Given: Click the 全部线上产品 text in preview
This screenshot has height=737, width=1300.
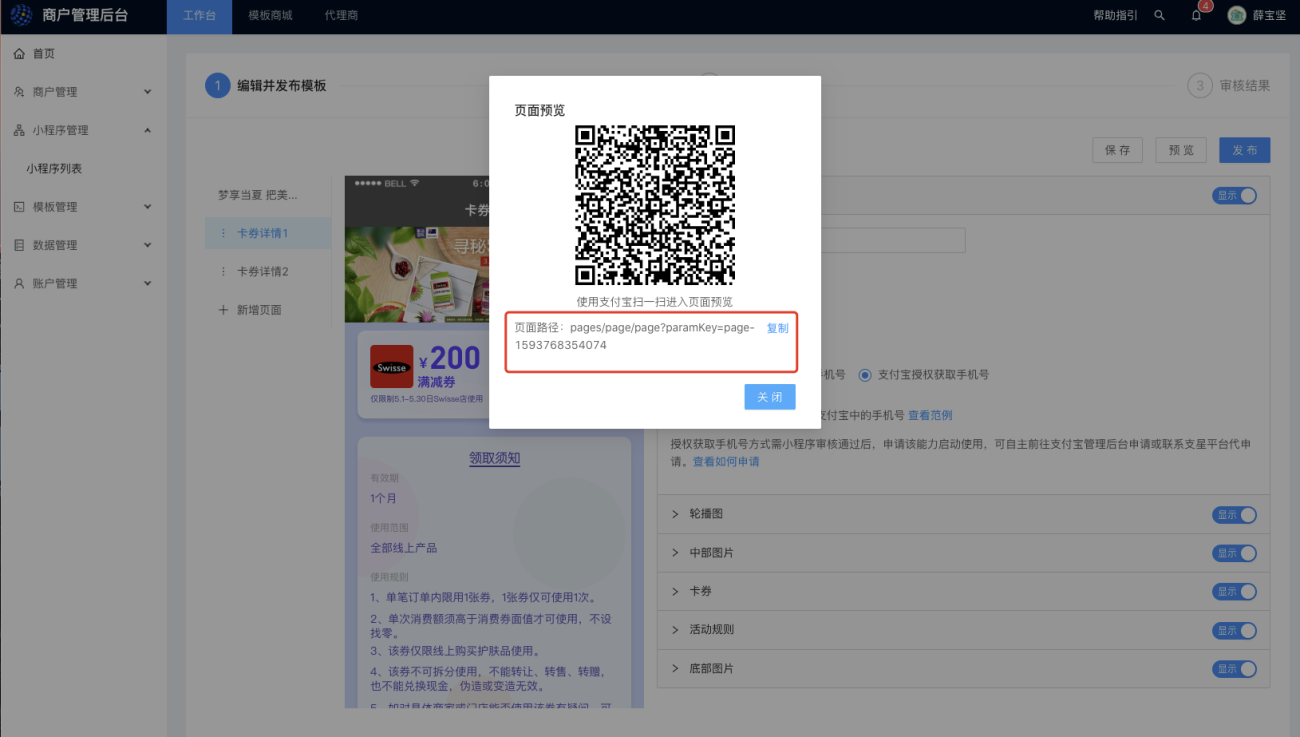Looking at the screenshot, I should (x=404, y=548).
